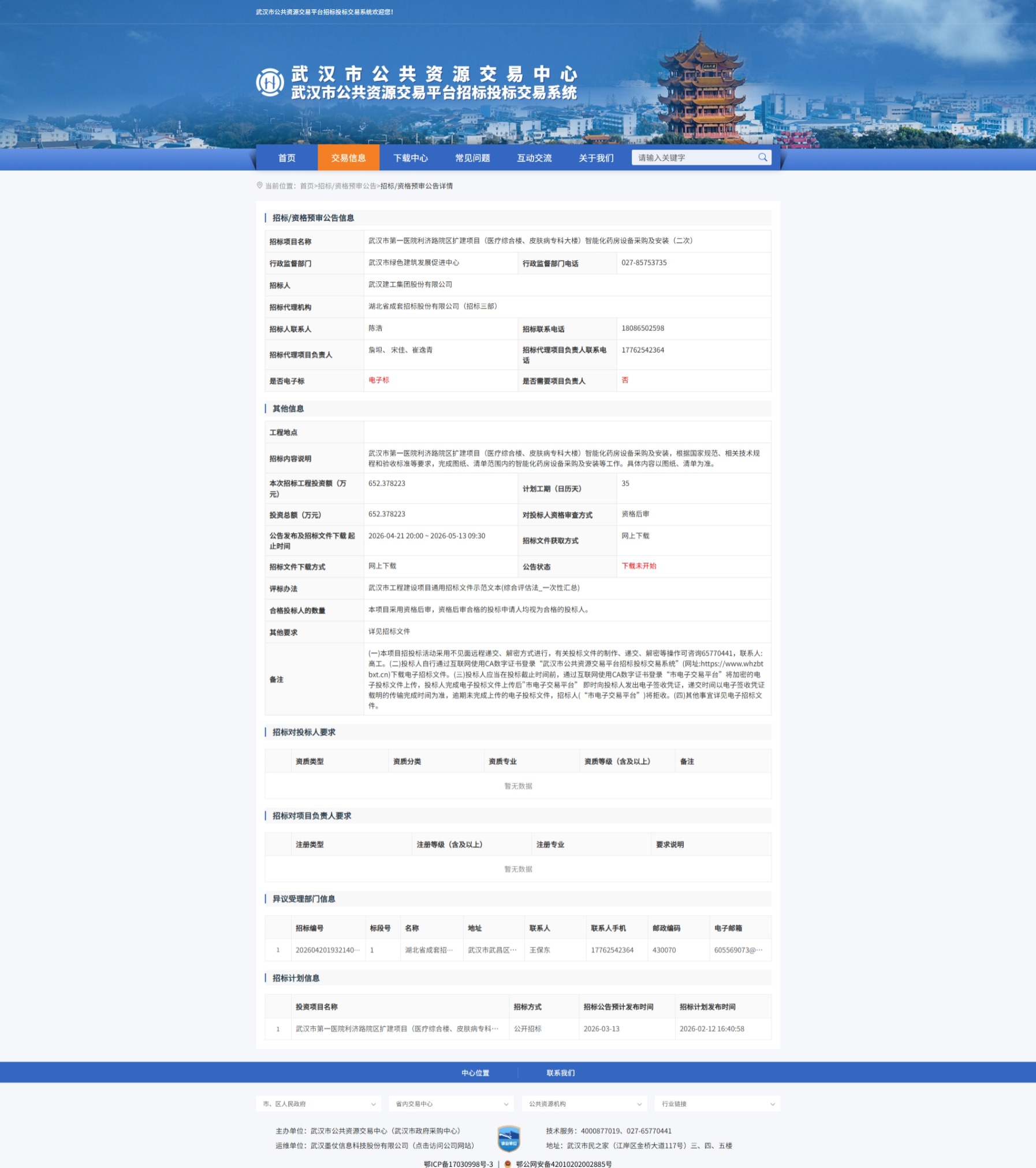Click the red 电子标 value
This screenshot has width=1036, height=1168.
pyautogui.click(x=379, y=380)
